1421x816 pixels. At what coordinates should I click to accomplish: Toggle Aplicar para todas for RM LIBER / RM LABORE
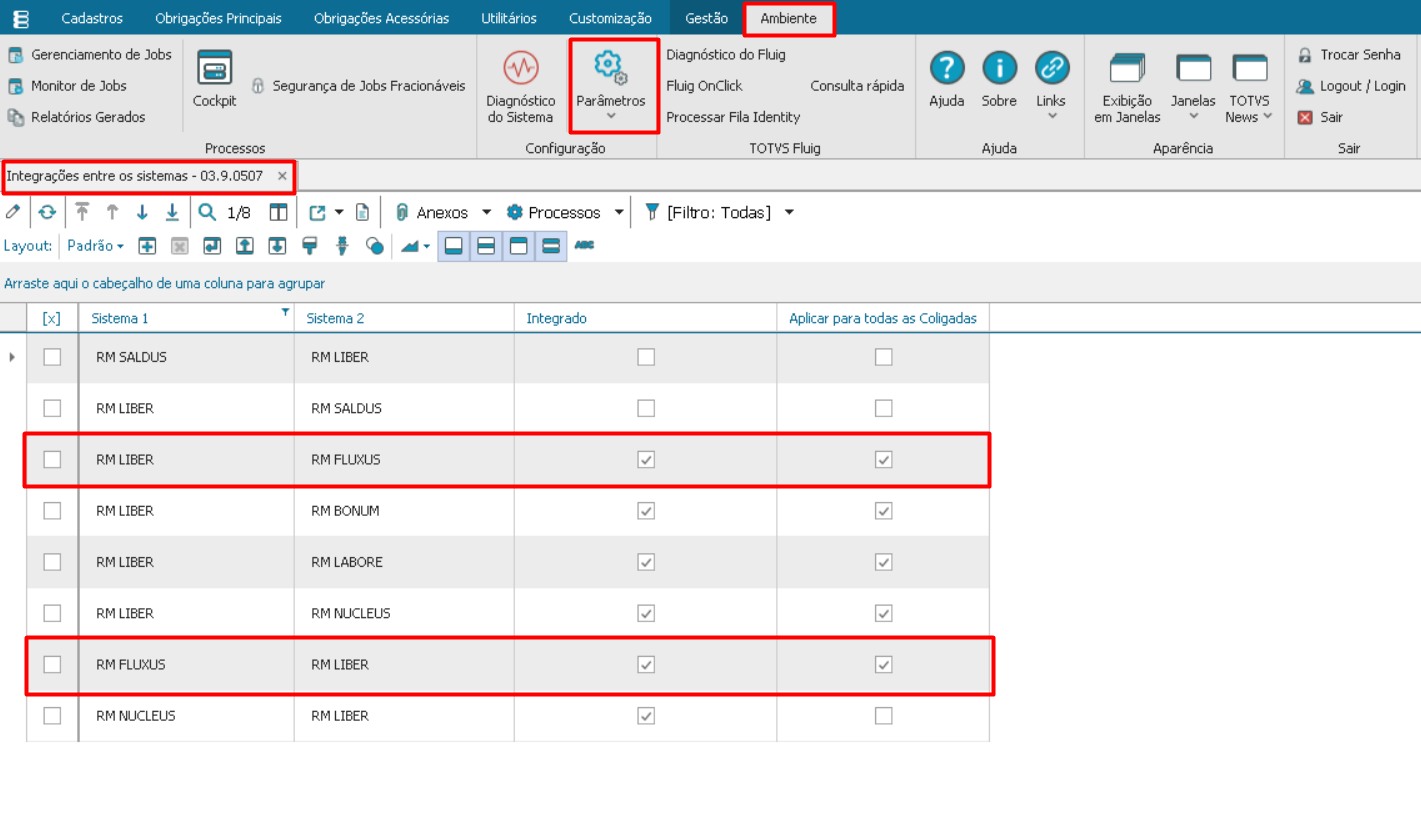[883, 562]
